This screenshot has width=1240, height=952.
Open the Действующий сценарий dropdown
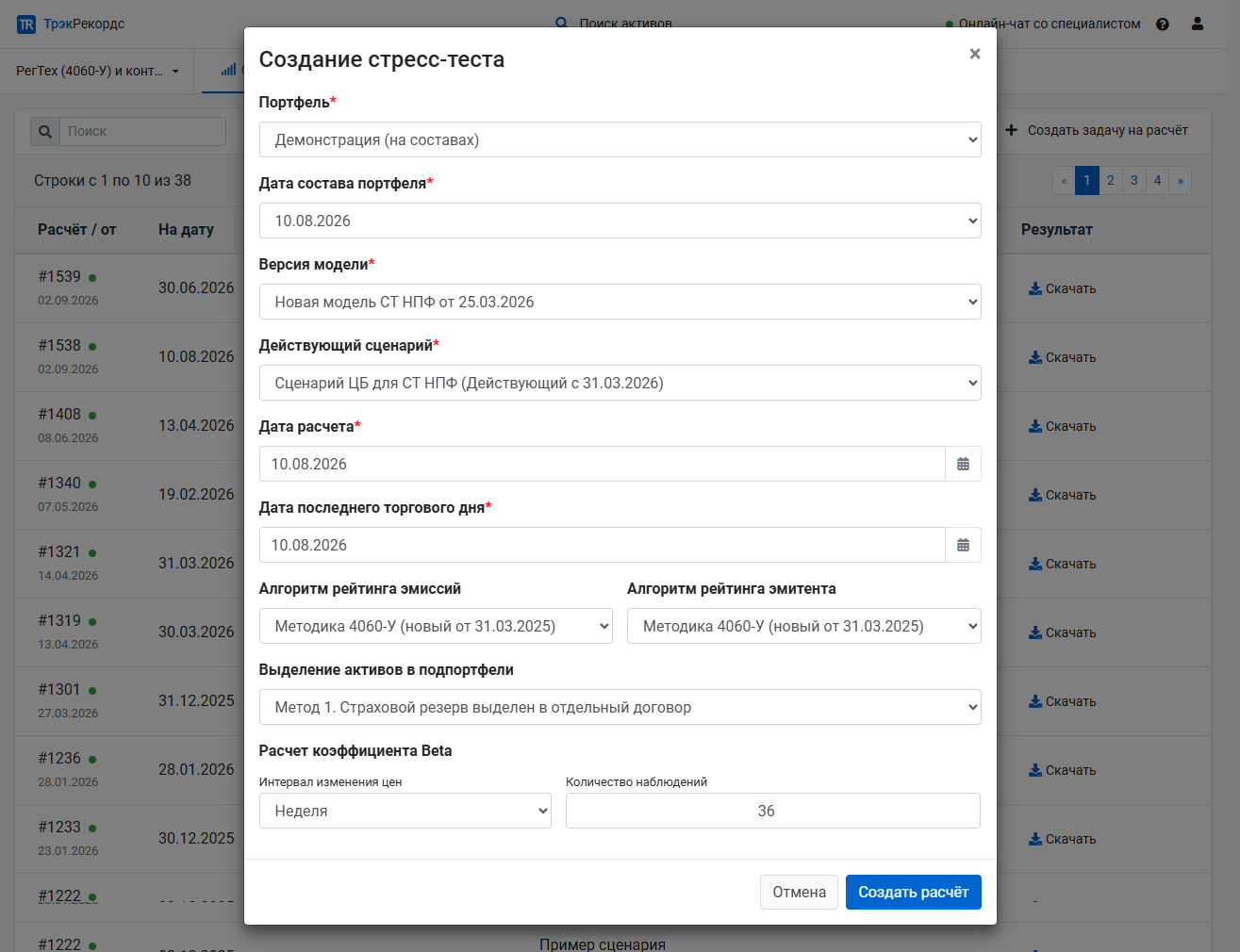pyautogui.click(x=620, y=383)
